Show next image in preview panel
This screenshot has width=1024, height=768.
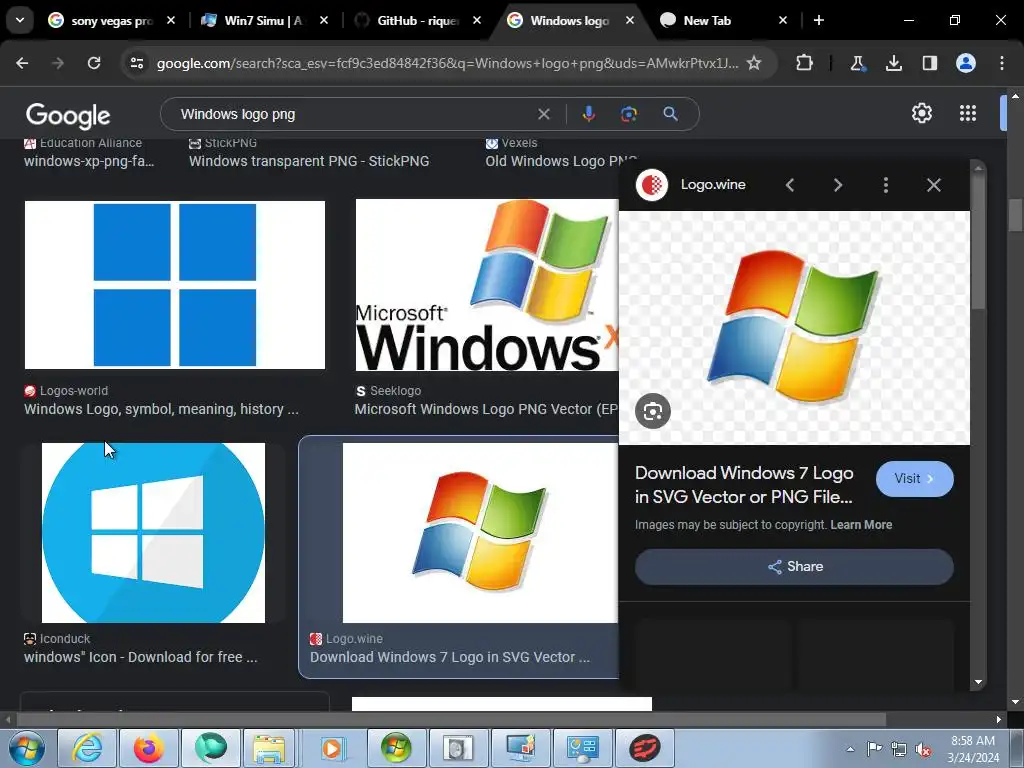click(x=838, y=185)
